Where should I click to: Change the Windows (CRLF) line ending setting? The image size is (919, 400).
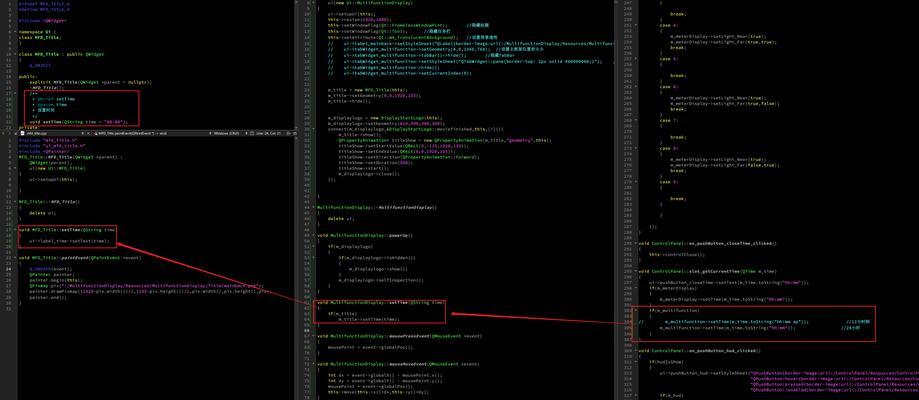click(226, 133)
